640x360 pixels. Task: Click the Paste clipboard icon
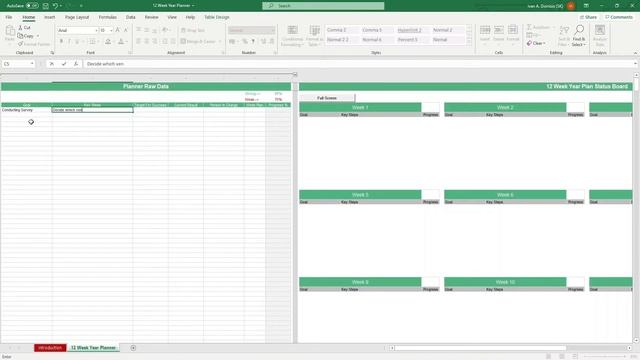tap(9, 31)
